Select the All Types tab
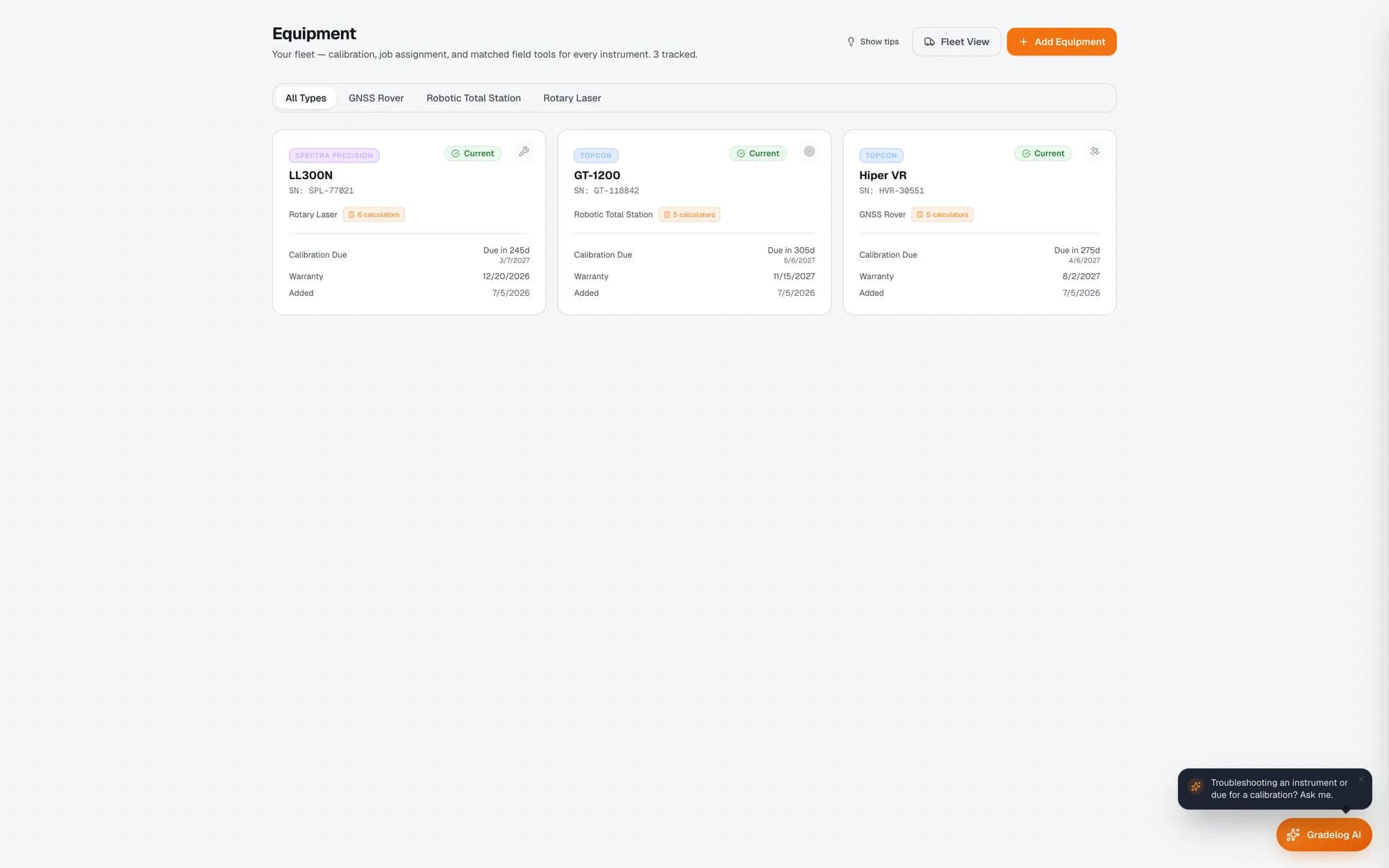Viewport: 1389px width, 868px height. [306, 98]
